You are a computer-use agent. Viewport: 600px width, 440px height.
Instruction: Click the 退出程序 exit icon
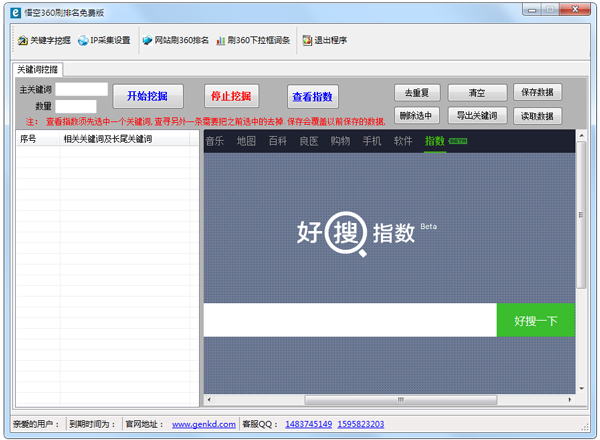coord(307,40)
